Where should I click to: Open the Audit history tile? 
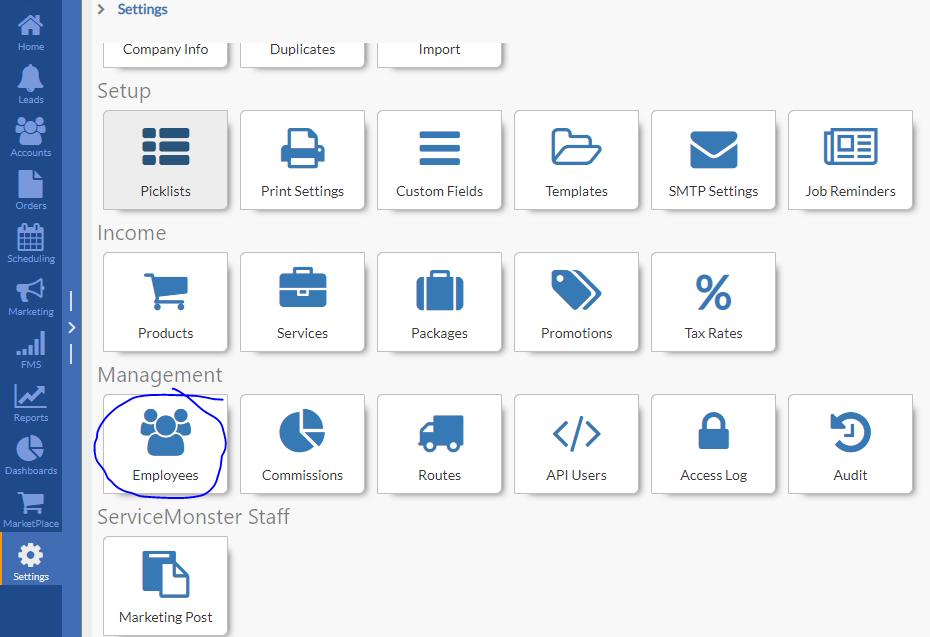click(850, 443)
